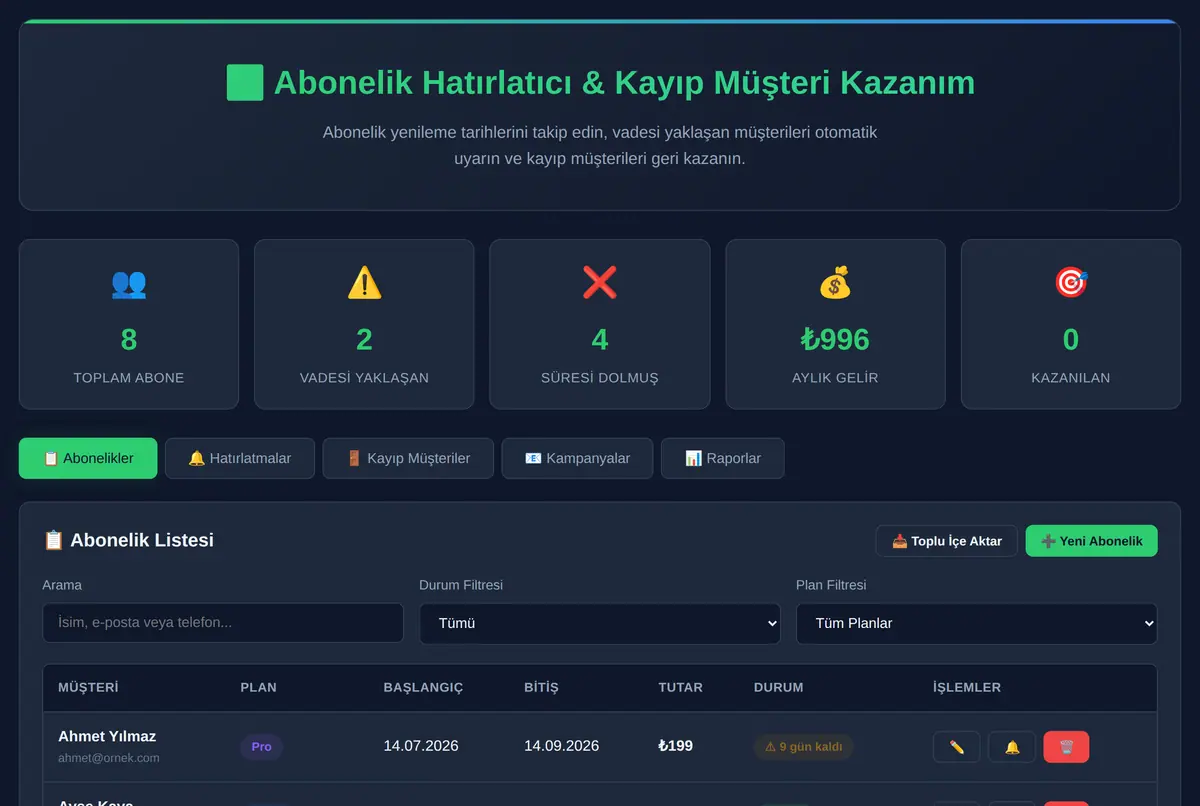Click the money bag icon on Aylık Gelir card

point(835,283)
